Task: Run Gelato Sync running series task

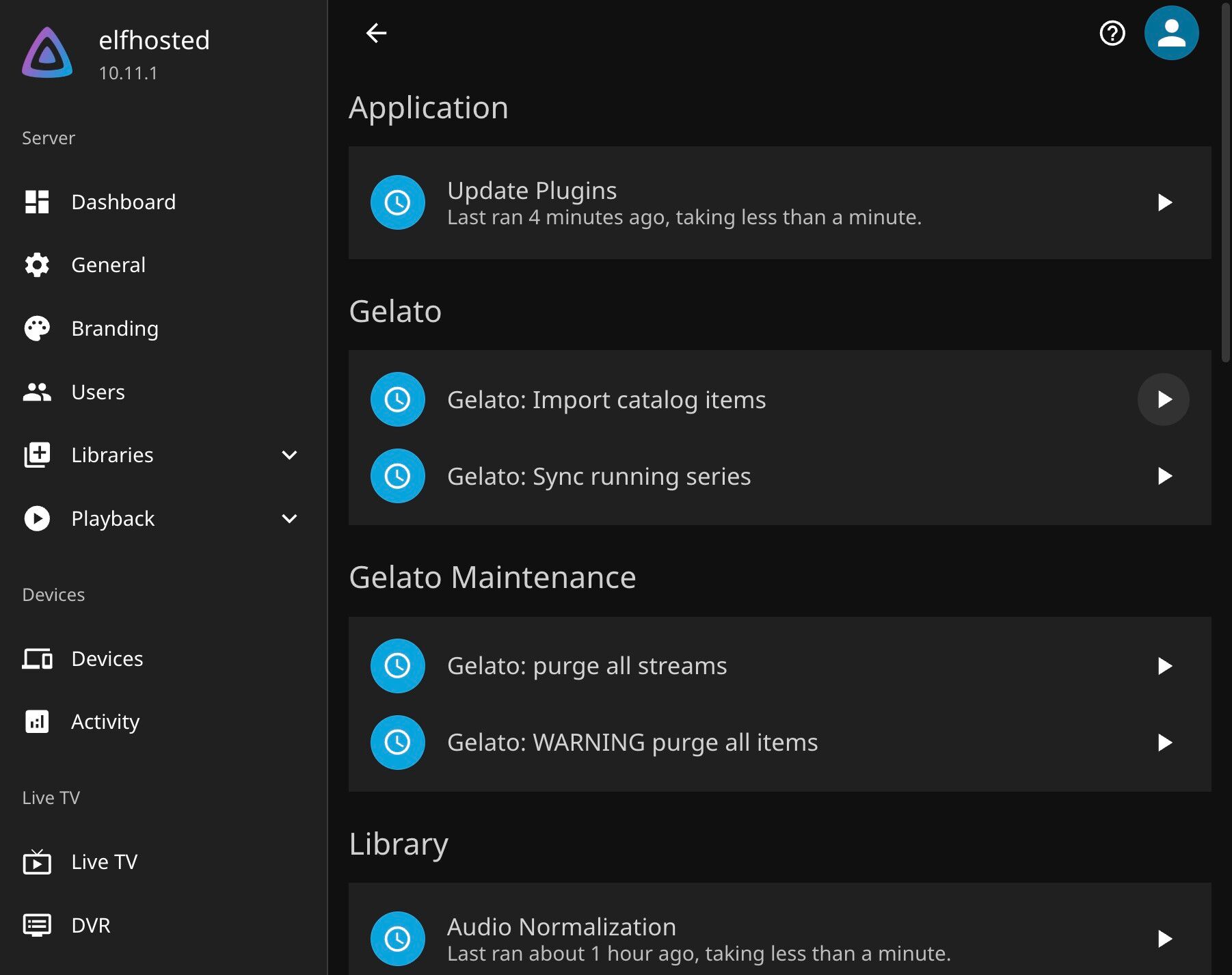Action: [x=1164, y=476]
